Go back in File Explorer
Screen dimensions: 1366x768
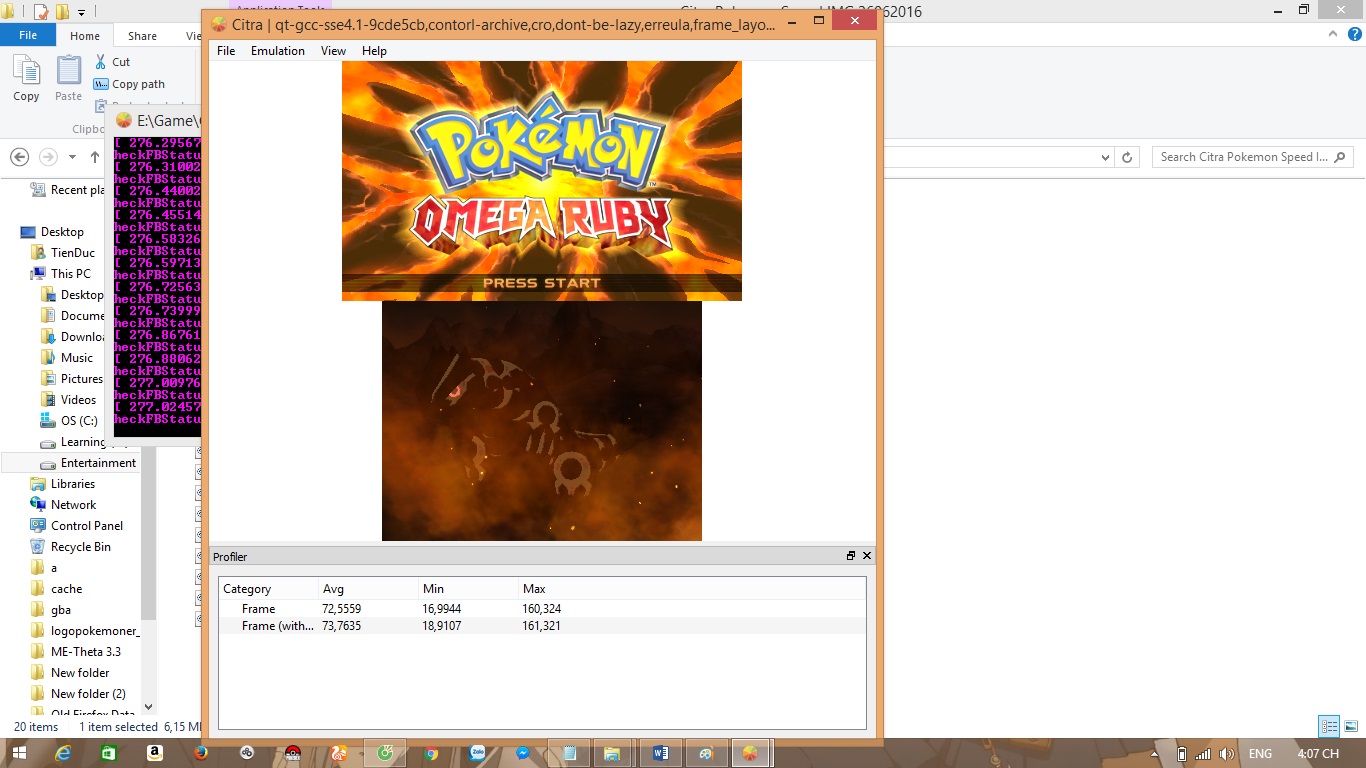(x=19, y=157)
